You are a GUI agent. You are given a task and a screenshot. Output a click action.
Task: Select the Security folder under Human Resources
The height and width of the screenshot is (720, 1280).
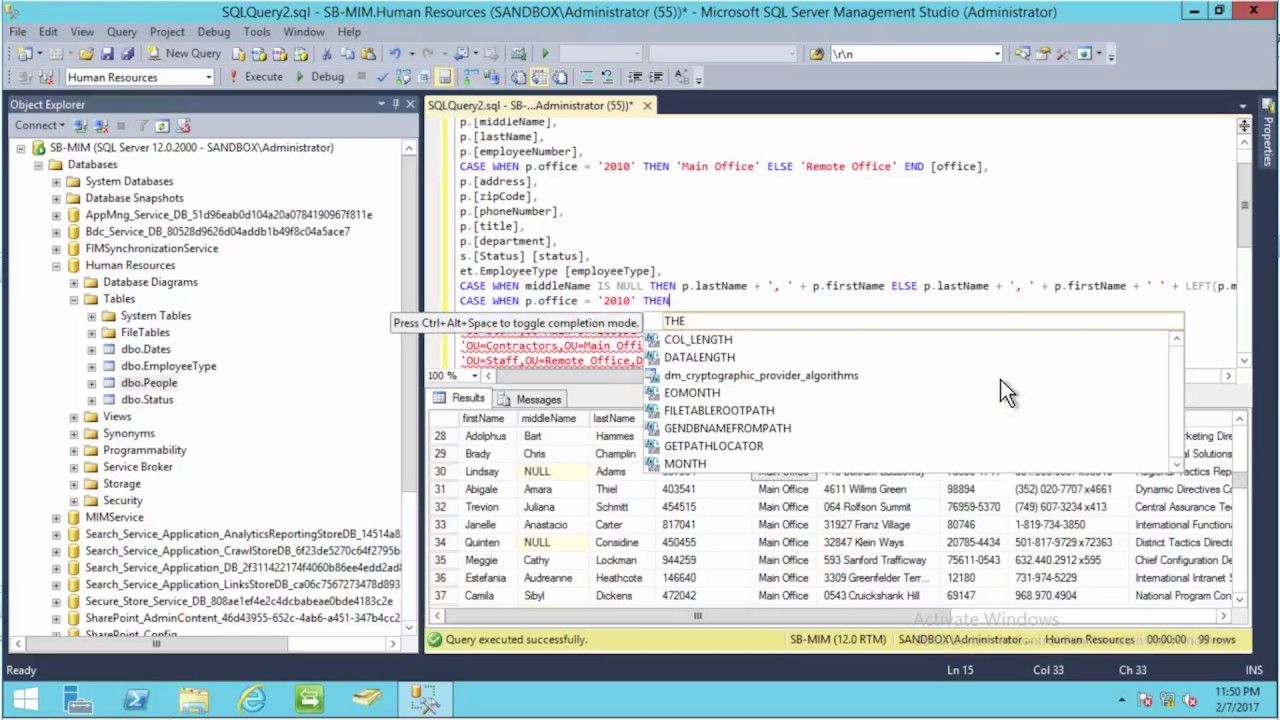123,500
